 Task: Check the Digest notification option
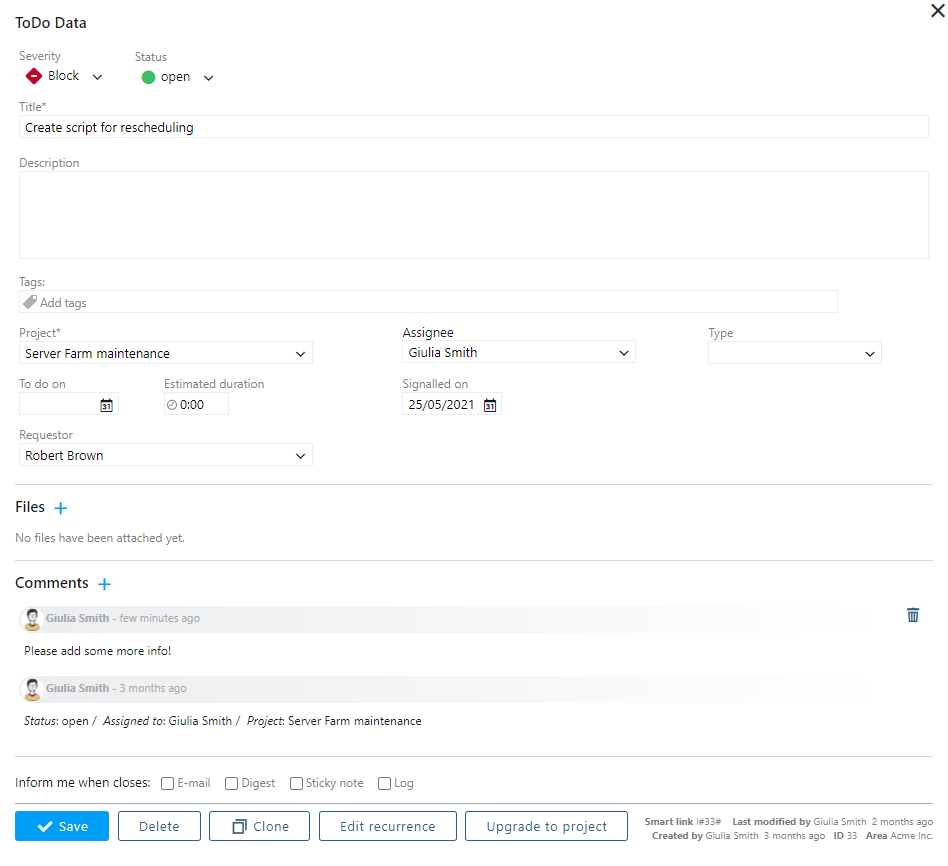(232, 784)
